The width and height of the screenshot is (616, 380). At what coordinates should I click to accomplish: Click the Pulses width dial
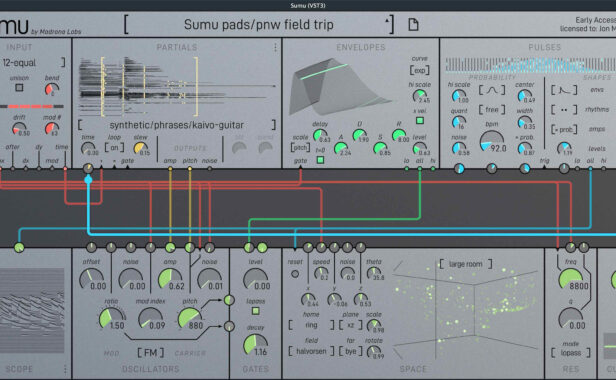tap(524, 122)
